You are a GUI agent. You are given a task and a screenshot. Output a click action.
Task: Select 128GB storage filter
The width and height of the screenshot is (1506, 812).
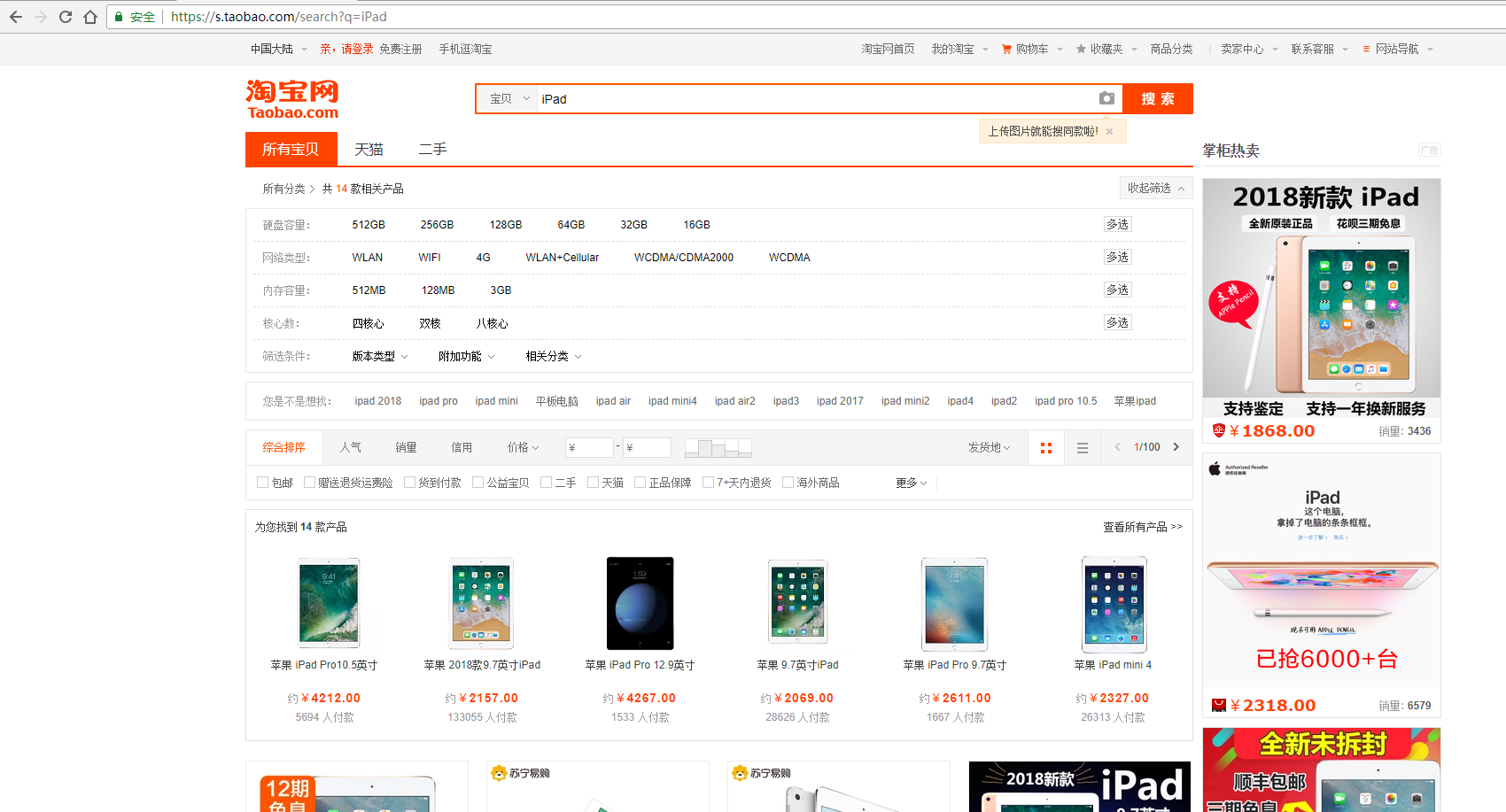click(x=506, y=225)
